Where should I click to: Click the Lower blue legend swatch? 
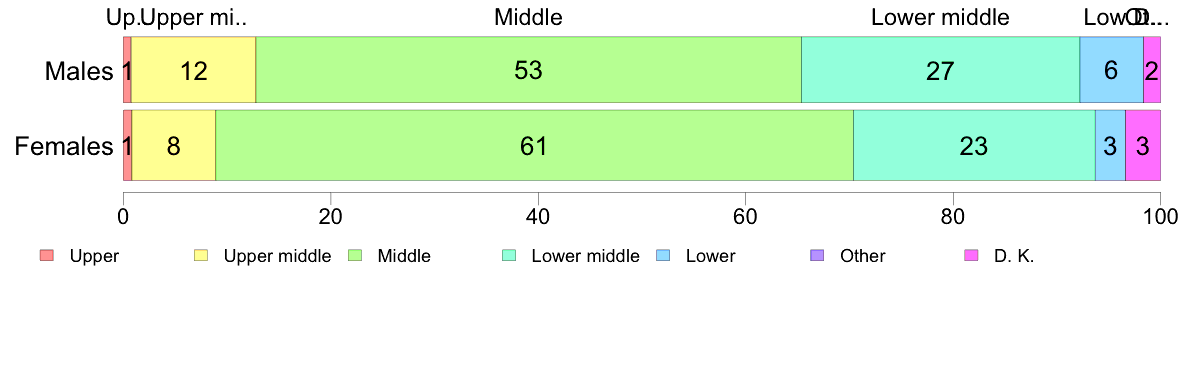point(663,255)
